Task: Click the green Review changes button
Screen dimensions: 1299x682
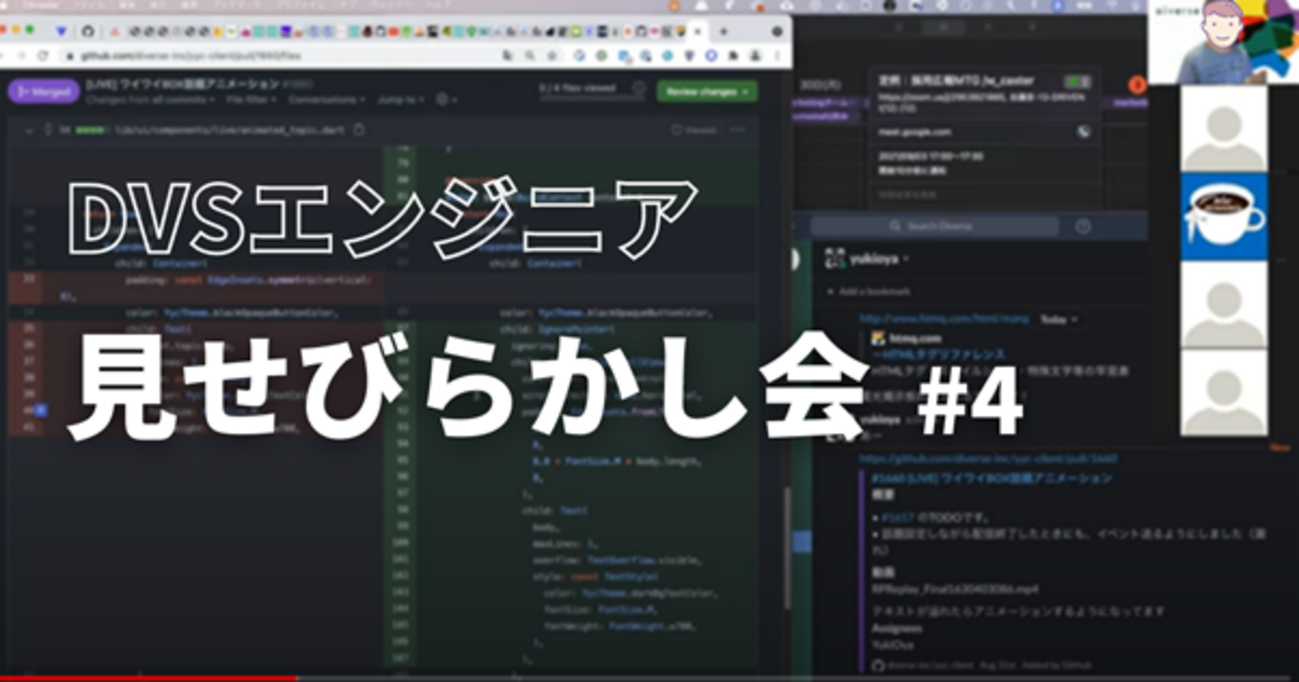Action: (707, 91)
